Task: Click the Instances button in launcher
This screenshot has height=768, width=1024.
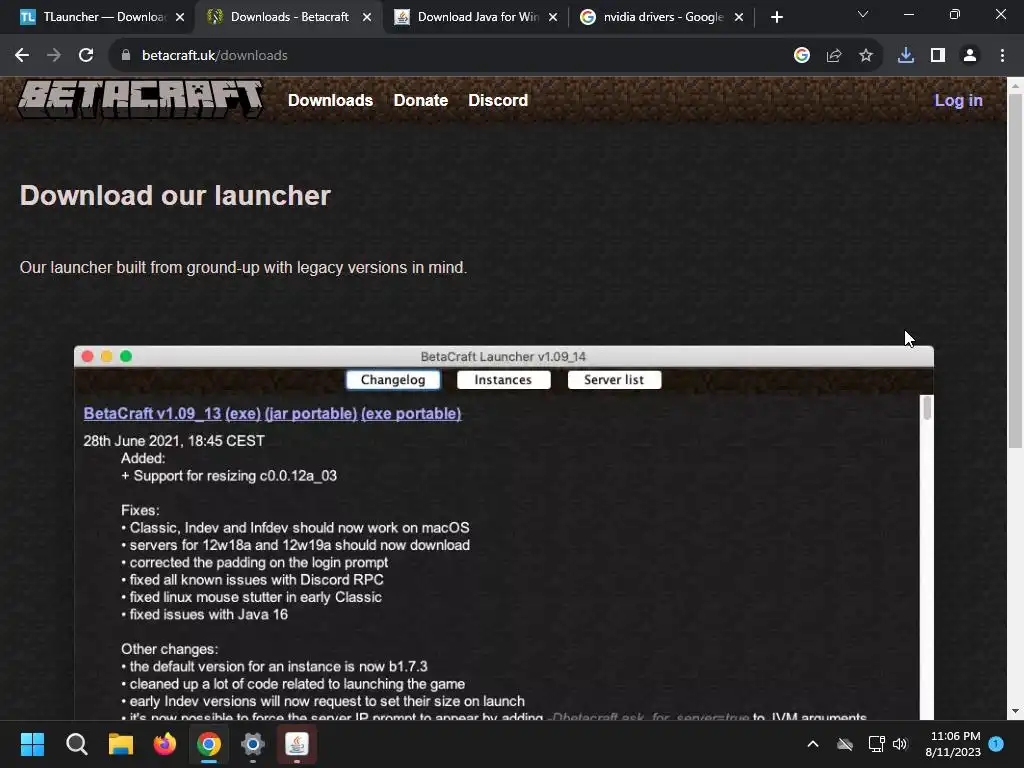Action: (503, 379)
